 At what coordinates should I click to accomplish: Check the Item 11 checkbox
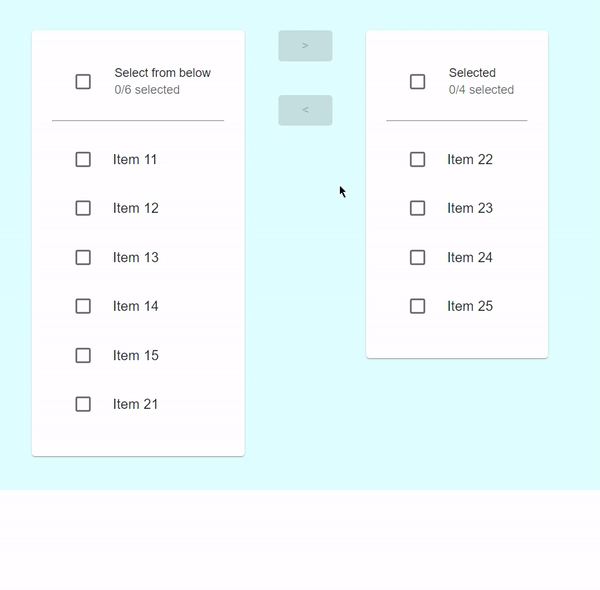(83, 160)
